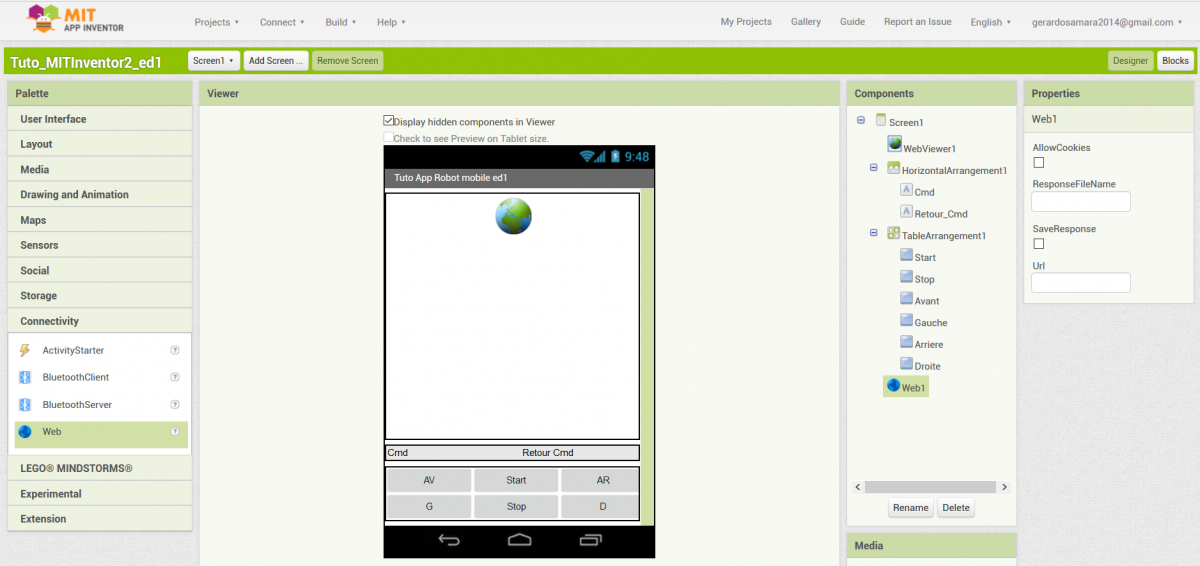Collapse the TableArrangement1 tree node
This screenshot has width=1200, height=566.
coord(874,233)
